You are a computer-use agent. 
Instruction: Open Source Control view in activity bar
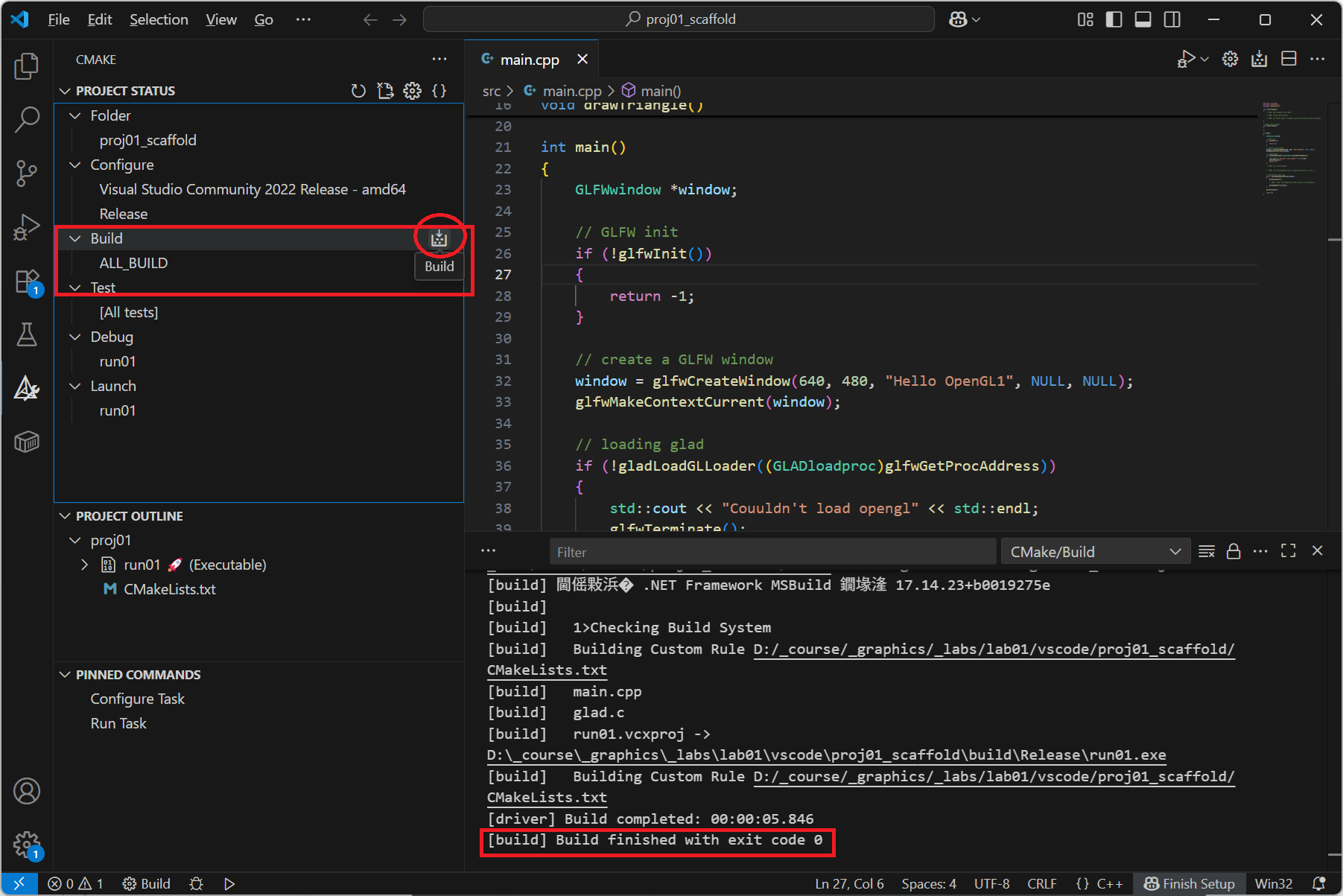coord(27,174)
